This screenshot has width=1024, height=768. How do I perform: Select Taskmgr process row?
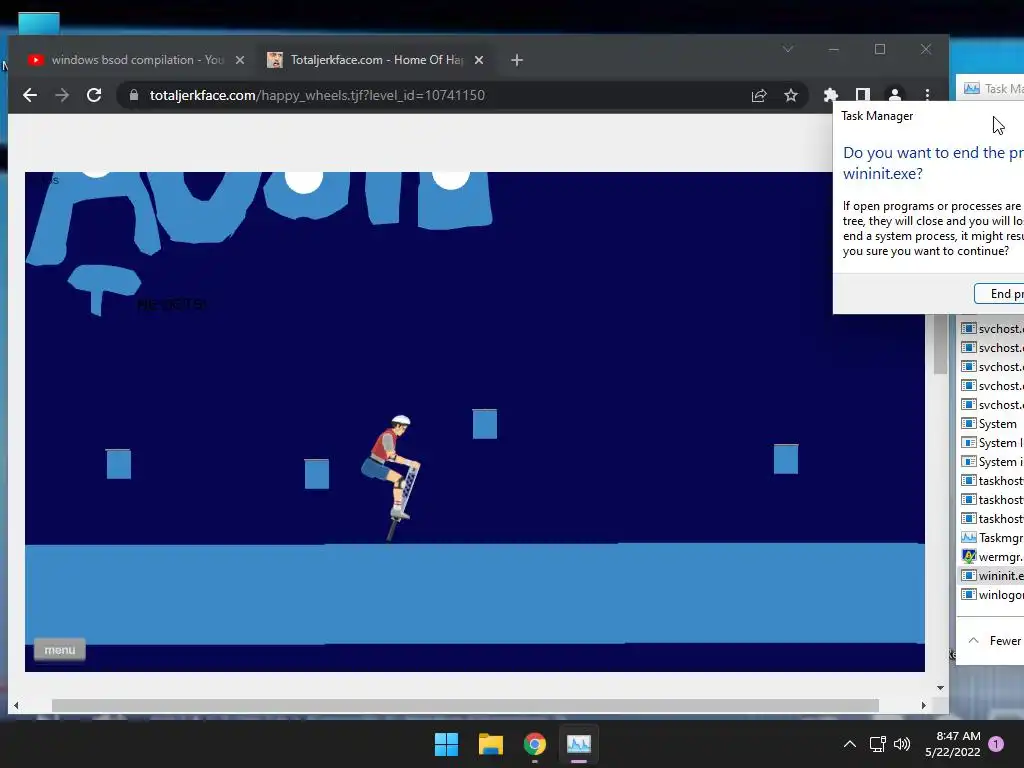click(991, 537)
